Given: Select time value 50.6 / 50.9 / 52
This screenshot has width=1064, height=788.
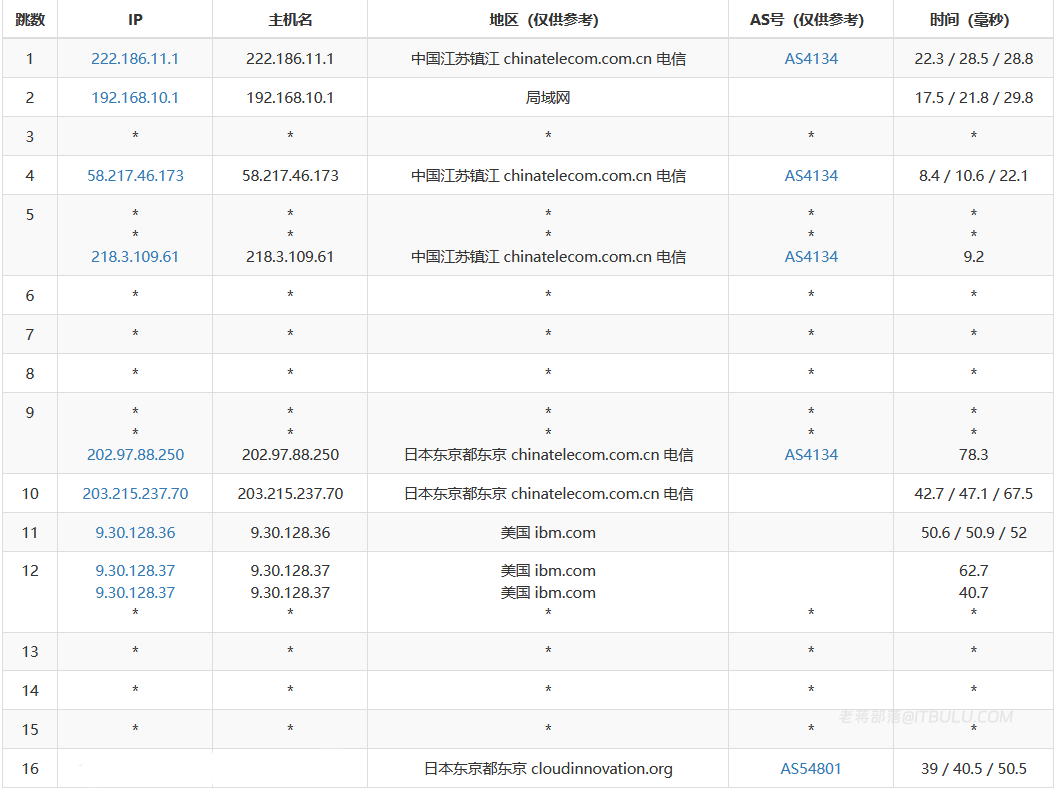Looking at the screenshot, I should point(973,533).
